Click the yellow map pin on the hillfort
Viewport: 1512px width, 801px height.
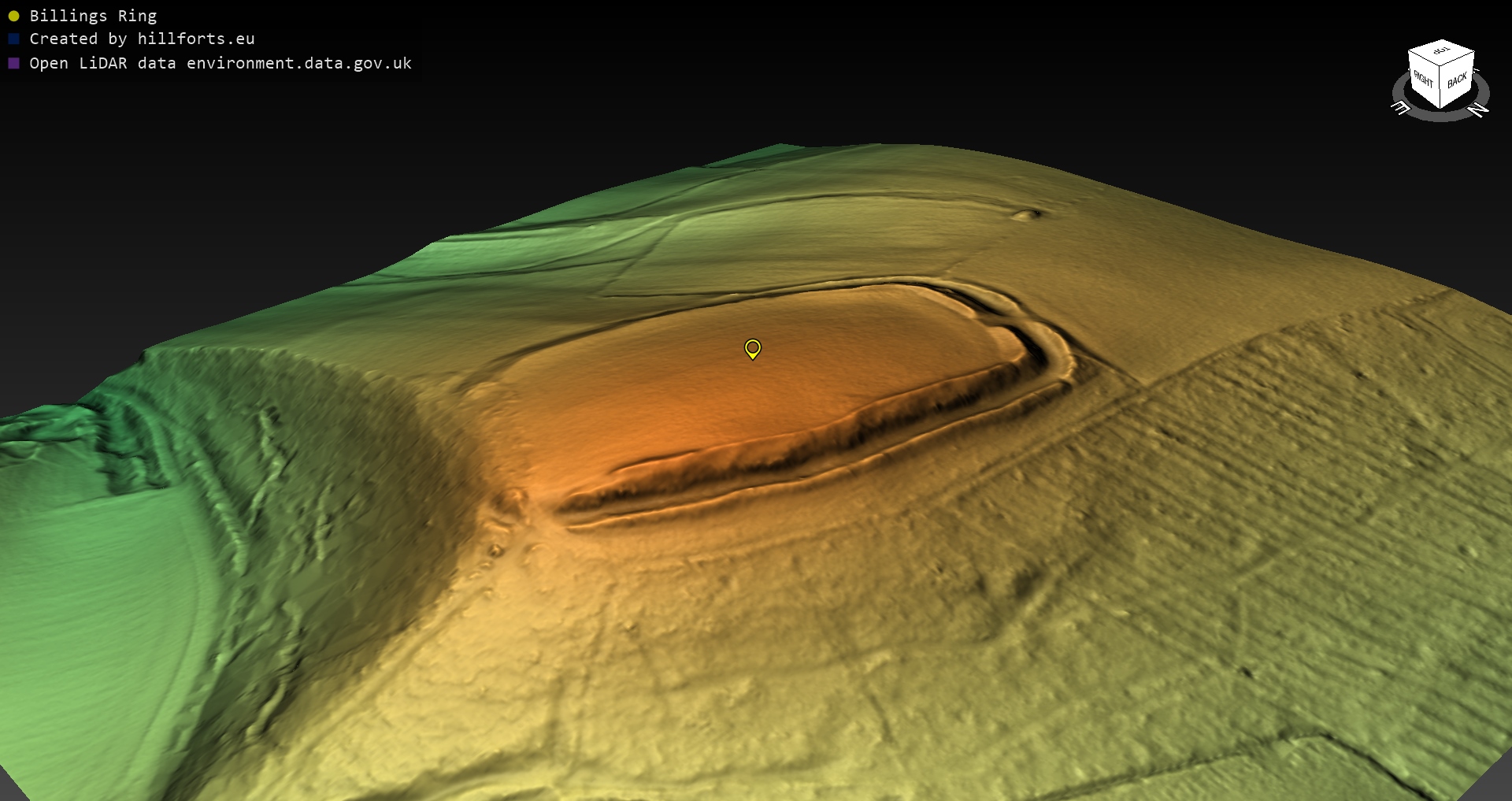point(752,348)
